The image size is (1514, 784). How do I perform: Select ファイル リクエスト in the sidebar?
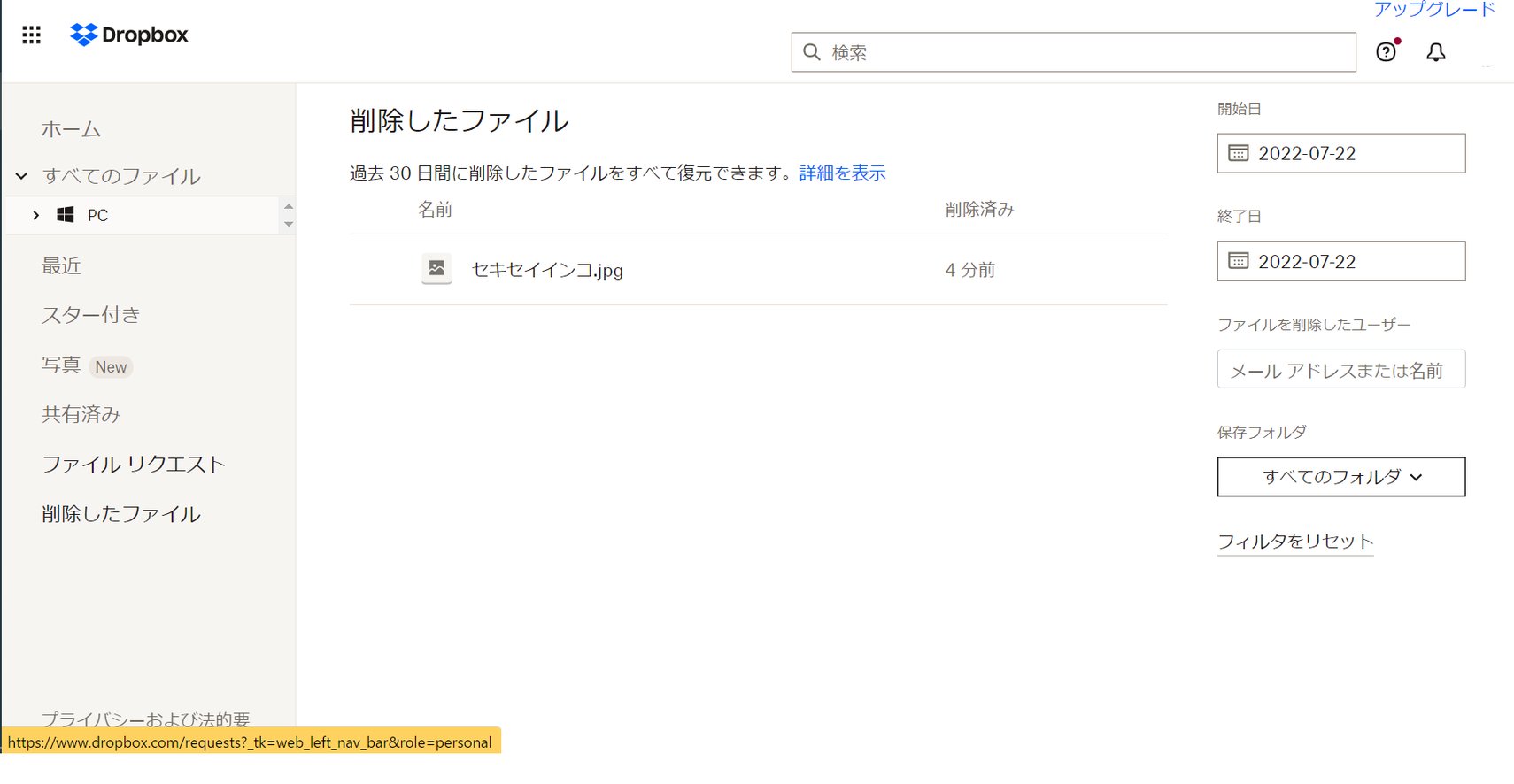[134, 465]
